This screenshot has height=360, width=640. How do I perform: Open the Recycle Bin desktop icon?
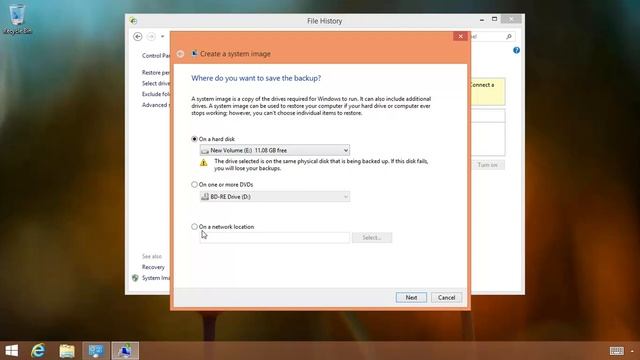[x=17, y=19]
